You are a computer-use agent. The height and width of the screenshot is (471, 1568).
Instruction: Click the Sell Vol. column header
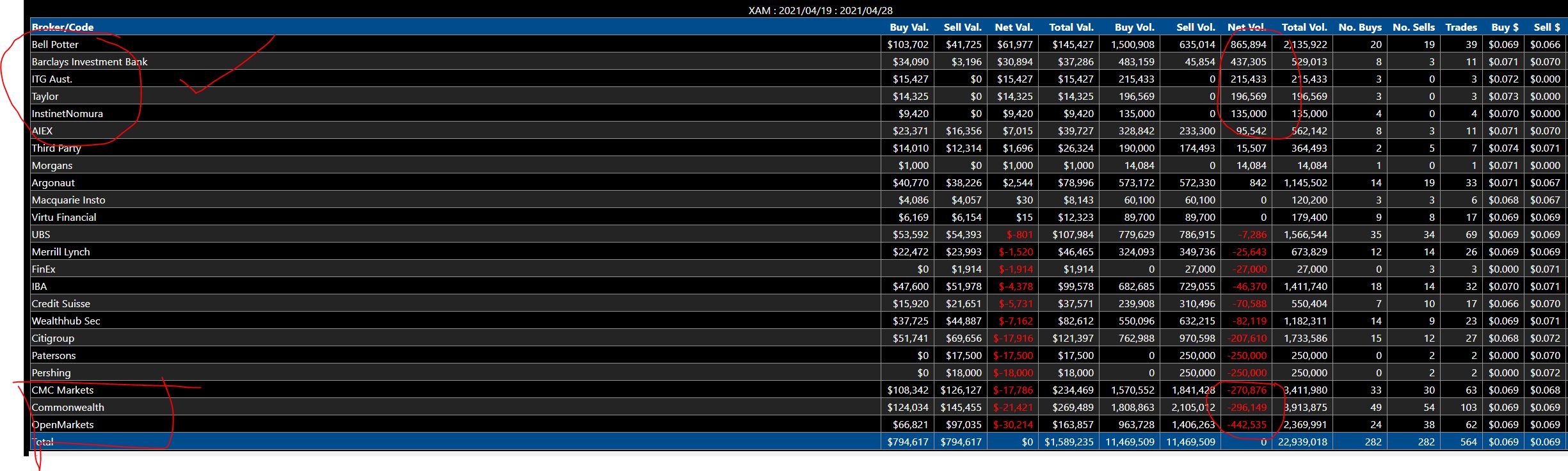click(x=1196, y=27)
